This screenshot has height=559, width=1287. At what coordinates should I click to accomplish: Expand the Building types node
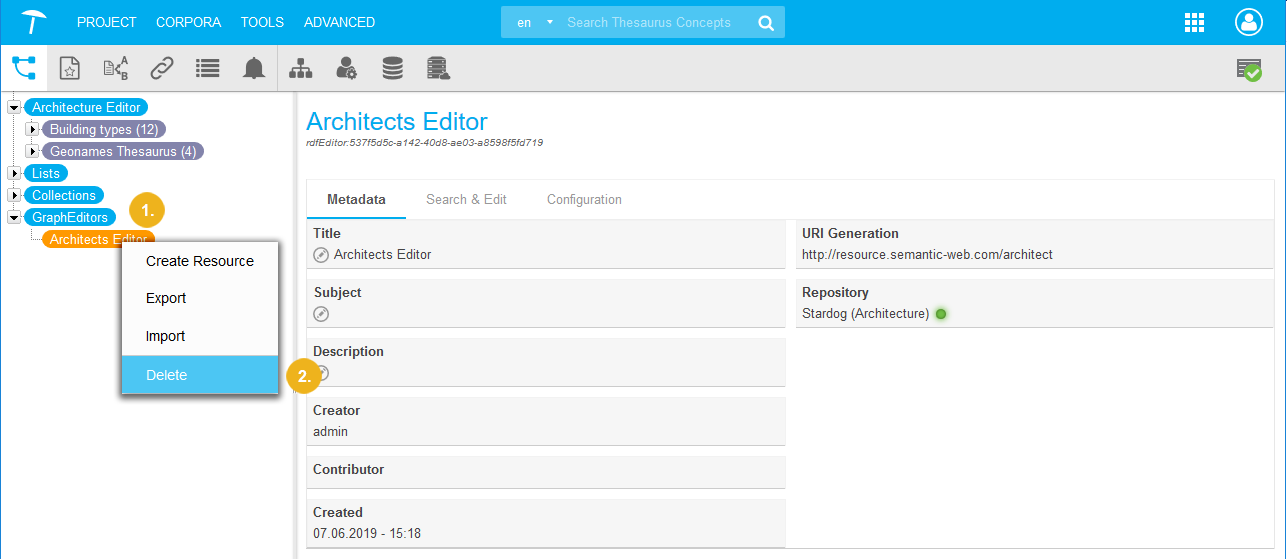[x=32, y=129]
